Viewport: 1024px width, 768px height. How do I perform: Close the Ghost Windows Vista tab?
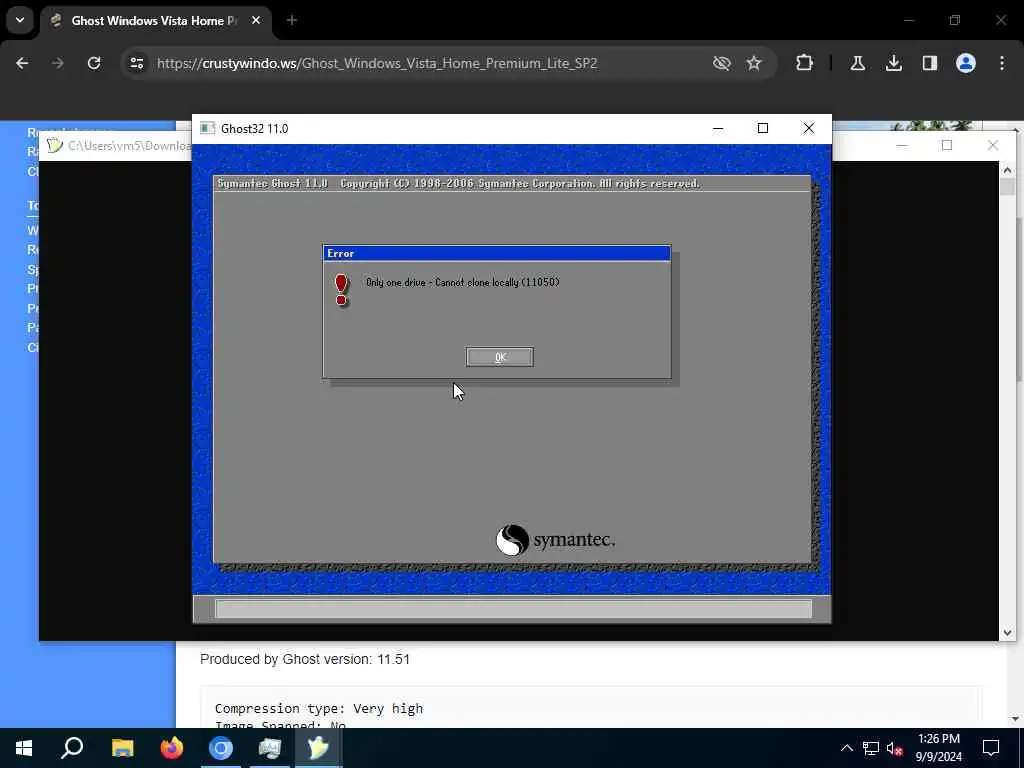[x=256, y=20]
